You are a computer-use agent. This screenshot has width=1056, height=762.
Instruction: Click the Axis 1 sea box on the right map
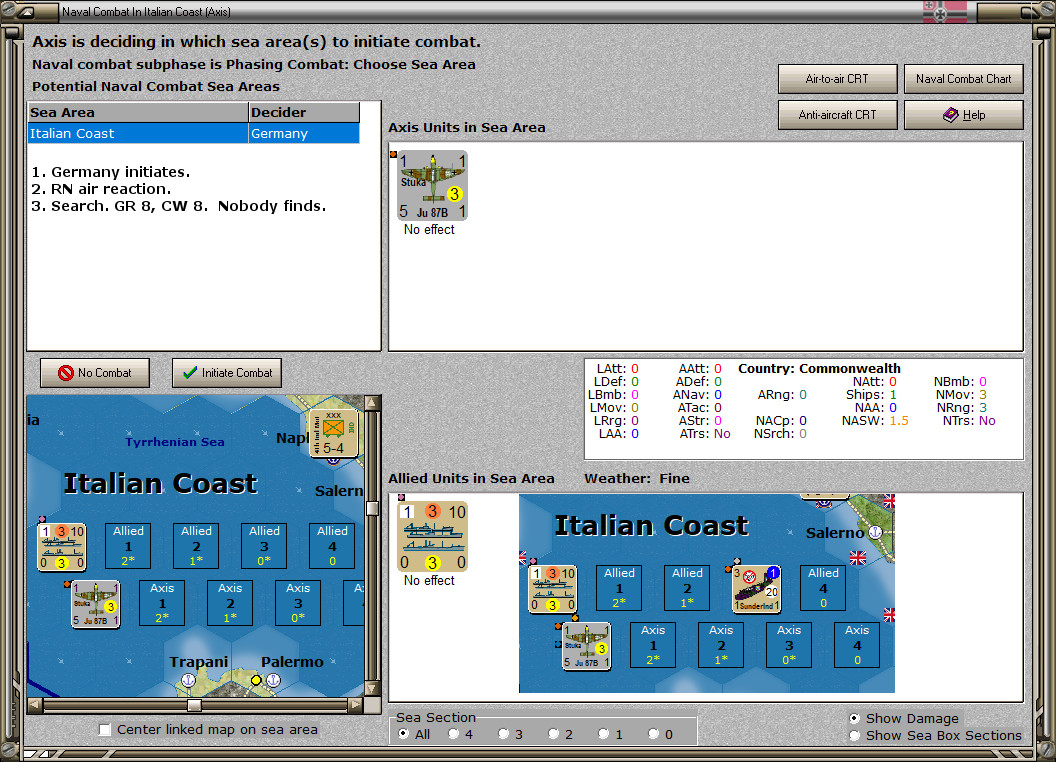point(653,645)
